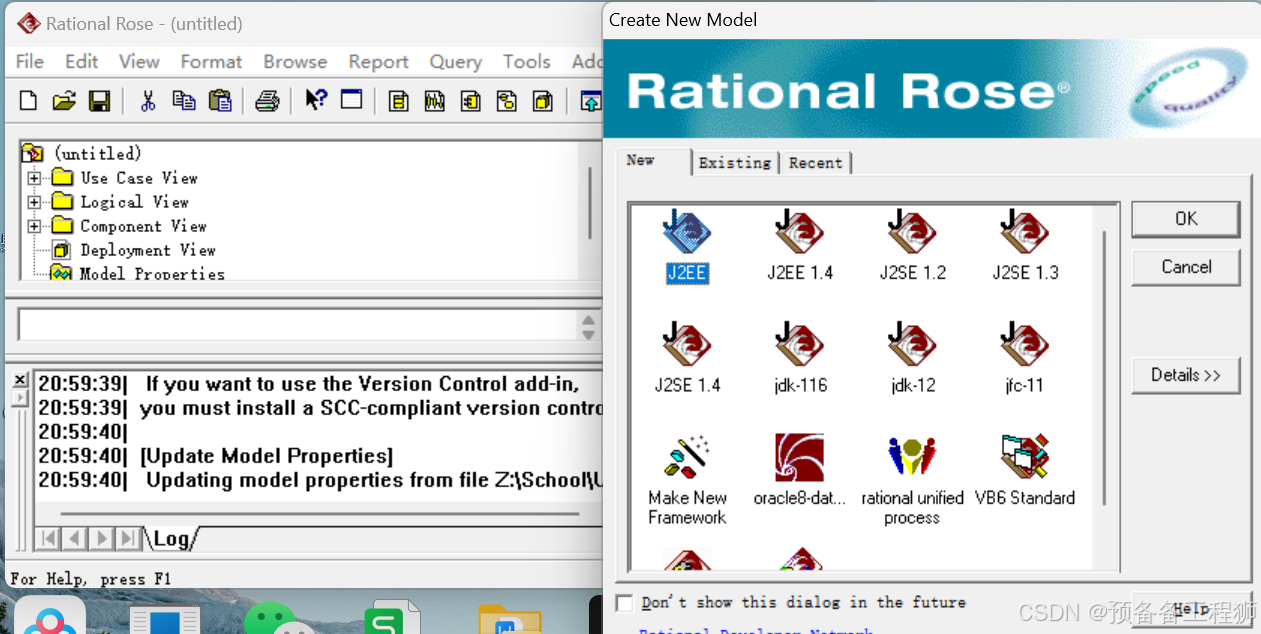Click the Open folder toolbar icon
The height and width of the screenshot is (634, 1261).
pos(64,100)
